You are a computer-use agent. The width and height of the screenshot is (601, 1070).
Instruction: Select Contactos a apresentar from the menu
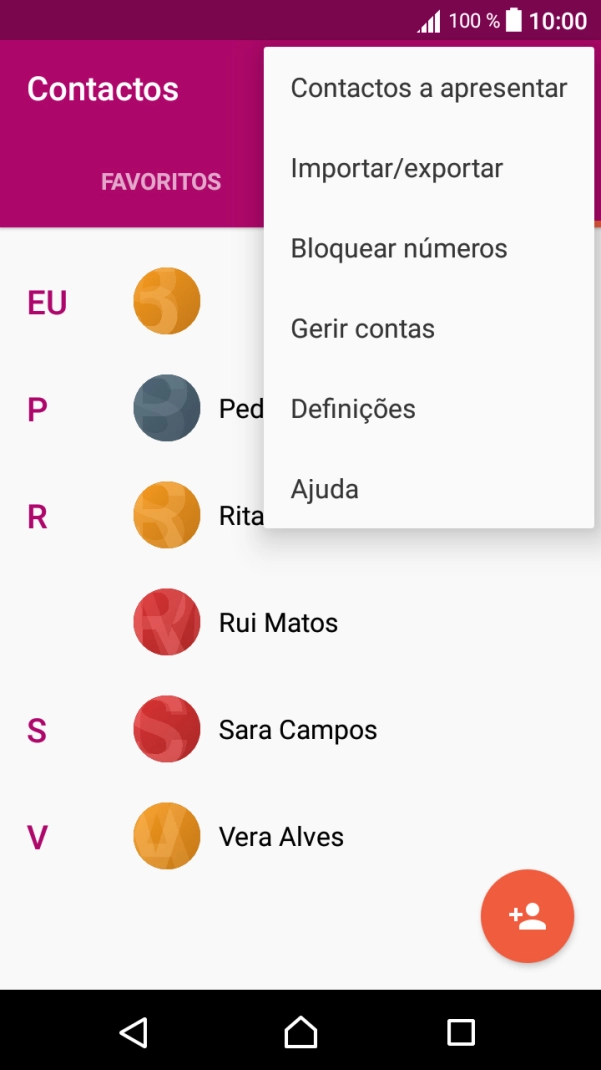429,87
